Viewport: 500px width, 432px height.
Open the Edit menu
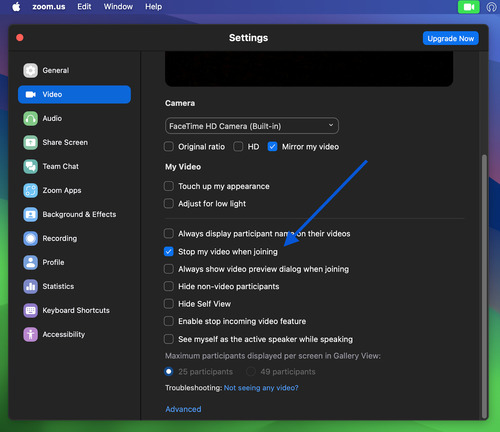pos(84,7)
